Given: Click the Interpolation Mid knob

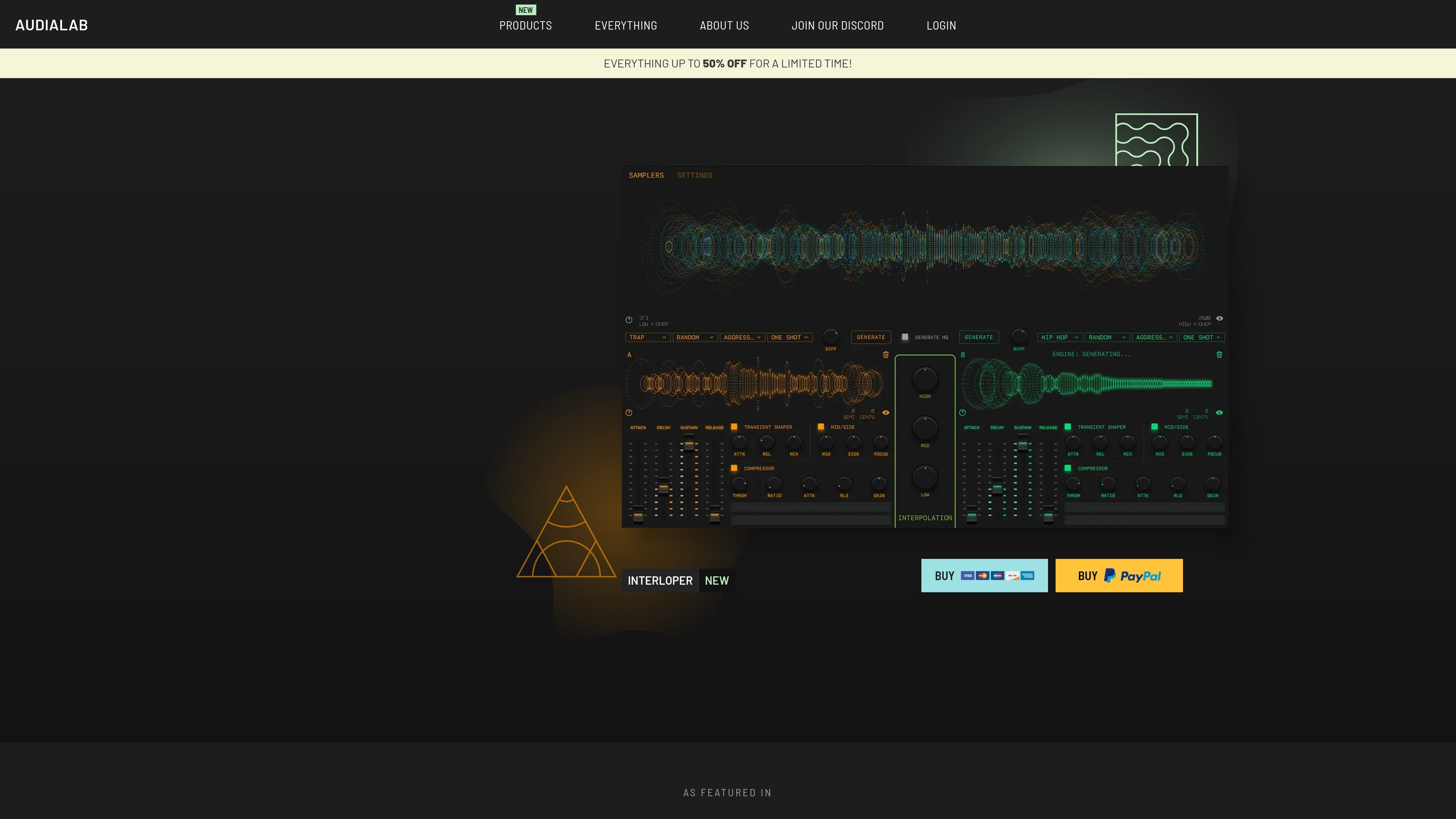Looking at the screenshot, I should click(925, 428).
